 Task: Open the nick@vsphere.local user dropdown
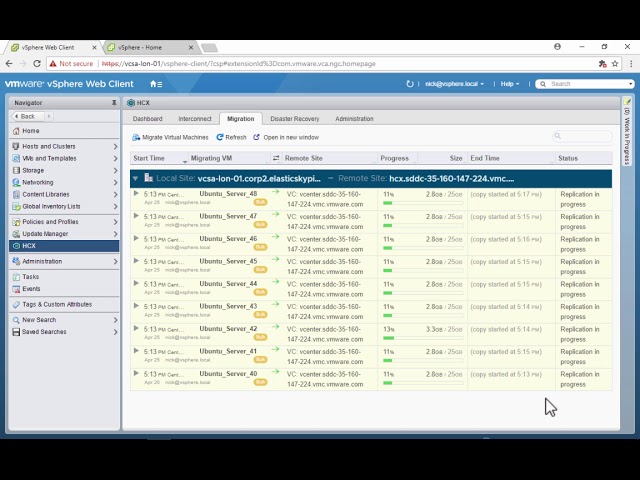[458, 84]
